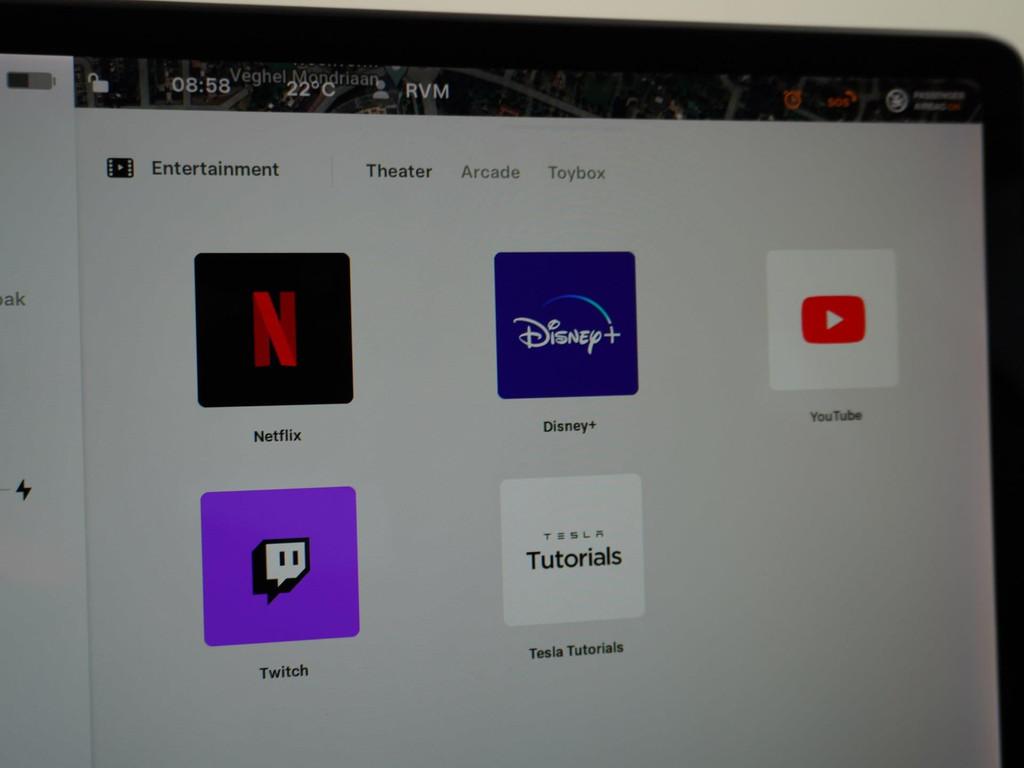The image size is (1024, 768).
Task: Tap the 08:58 clock in status bar
Action: (201, 85)
